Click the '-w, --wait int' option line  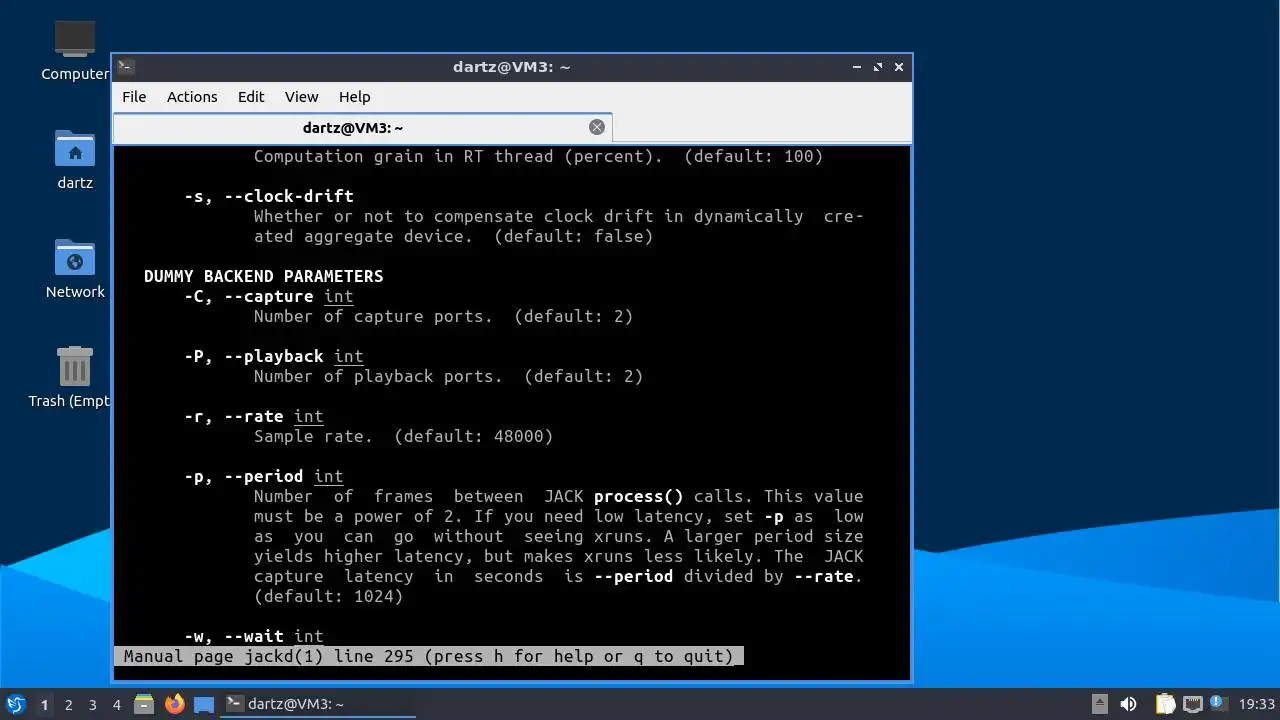(x=254, y=636)
